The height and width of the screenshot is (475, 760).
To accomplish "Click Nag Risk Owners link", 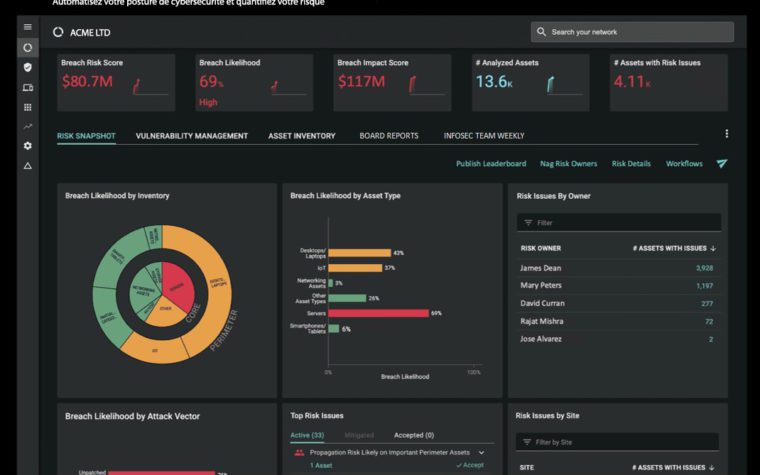I will coord(569,164).
